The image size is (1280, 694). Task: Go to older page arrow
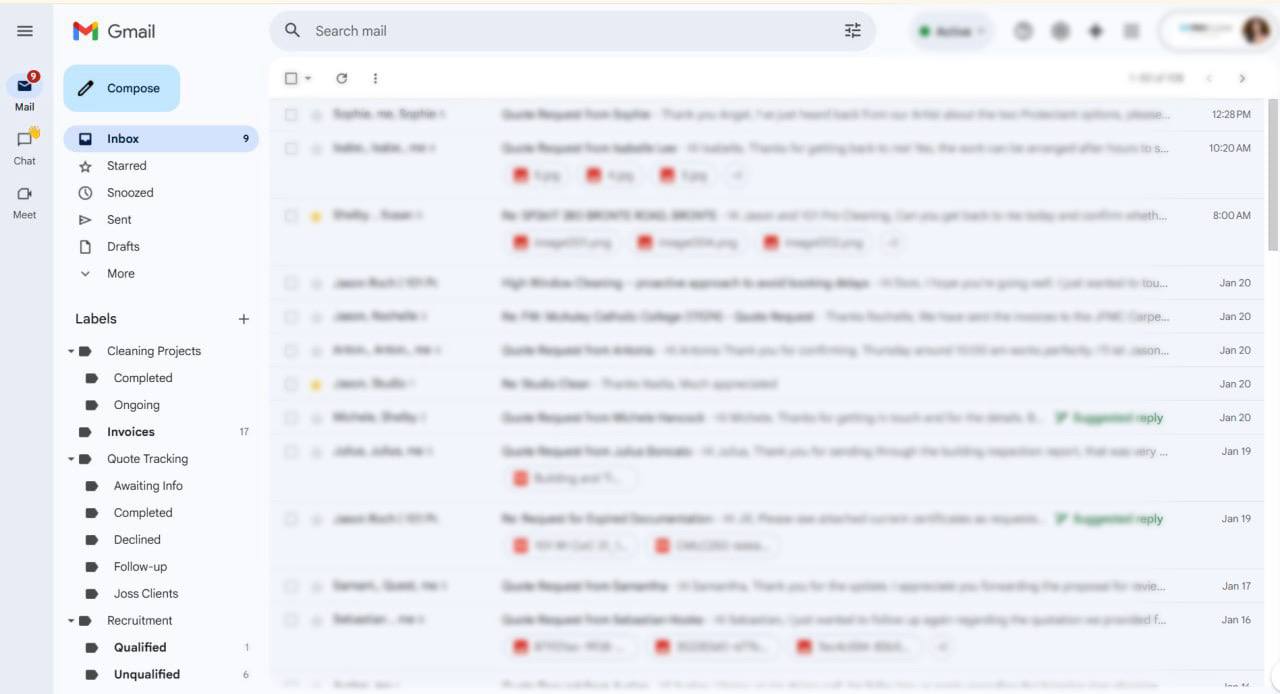[x=1242, y=78]
